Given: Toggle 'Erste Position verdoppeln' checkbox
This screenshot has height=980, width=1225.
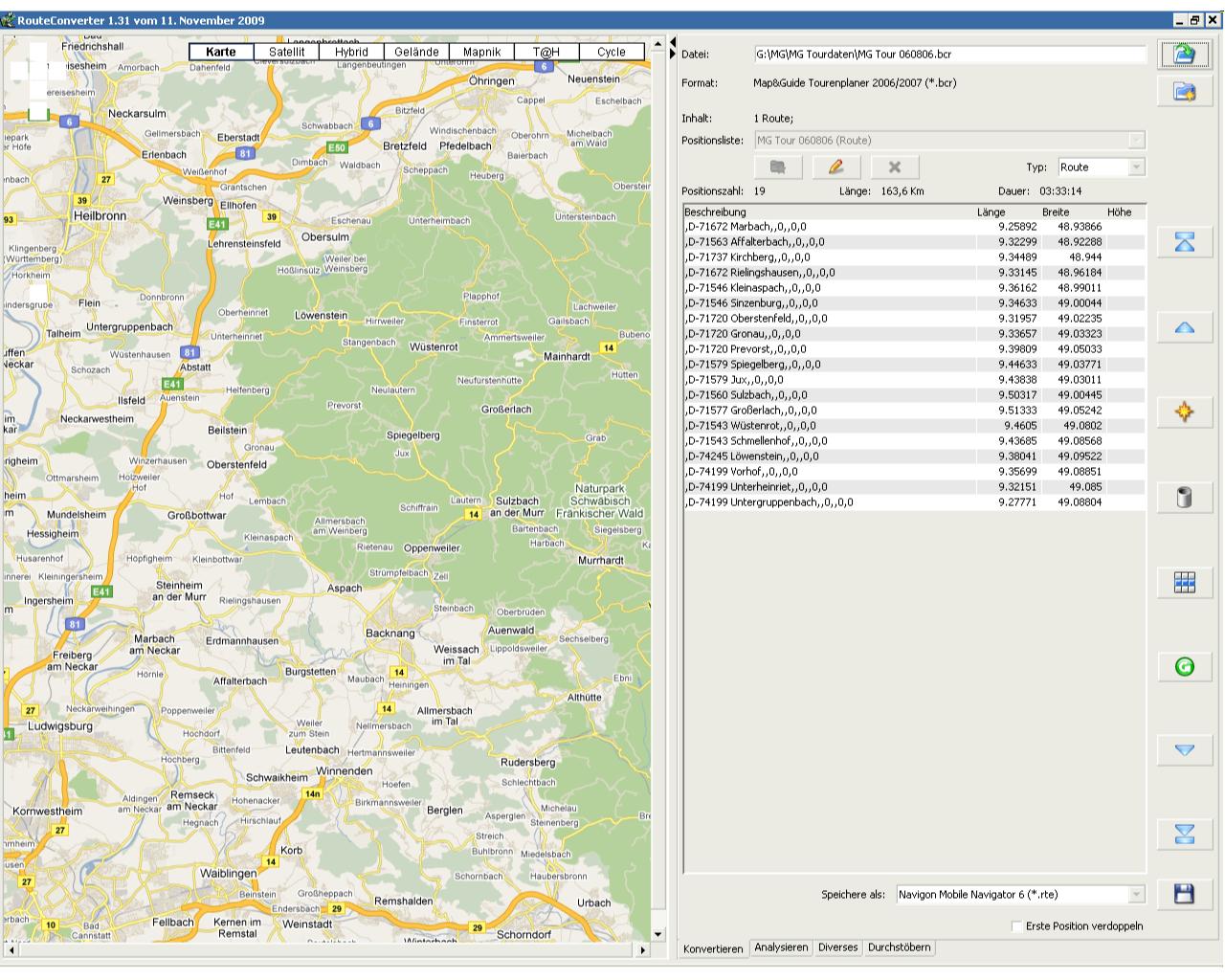Looking at the screenshot, I should point(1016,926).
